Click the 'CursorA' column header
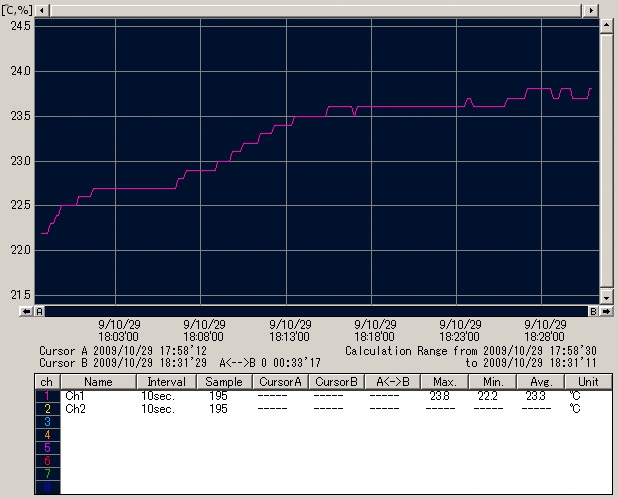Viewport: 618px width, 498px height. [x=280, y=382]
